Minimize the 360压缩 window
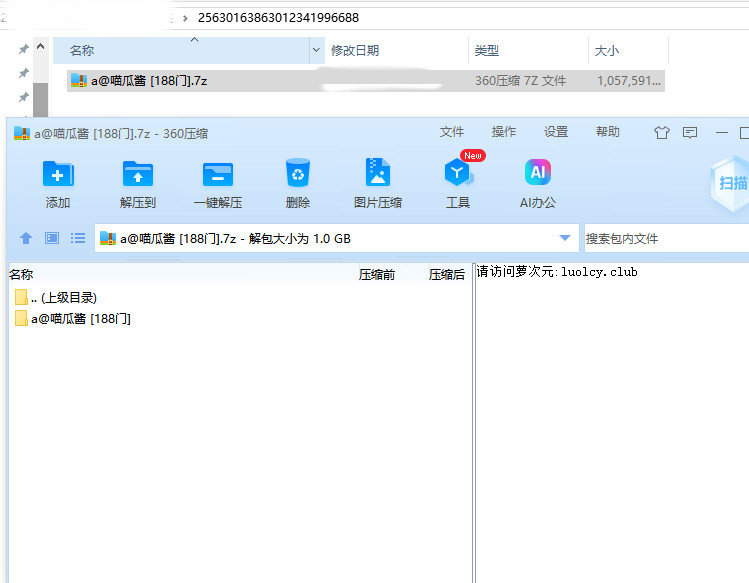The height and width of the screenshot is (583, 749). [722, 132]
